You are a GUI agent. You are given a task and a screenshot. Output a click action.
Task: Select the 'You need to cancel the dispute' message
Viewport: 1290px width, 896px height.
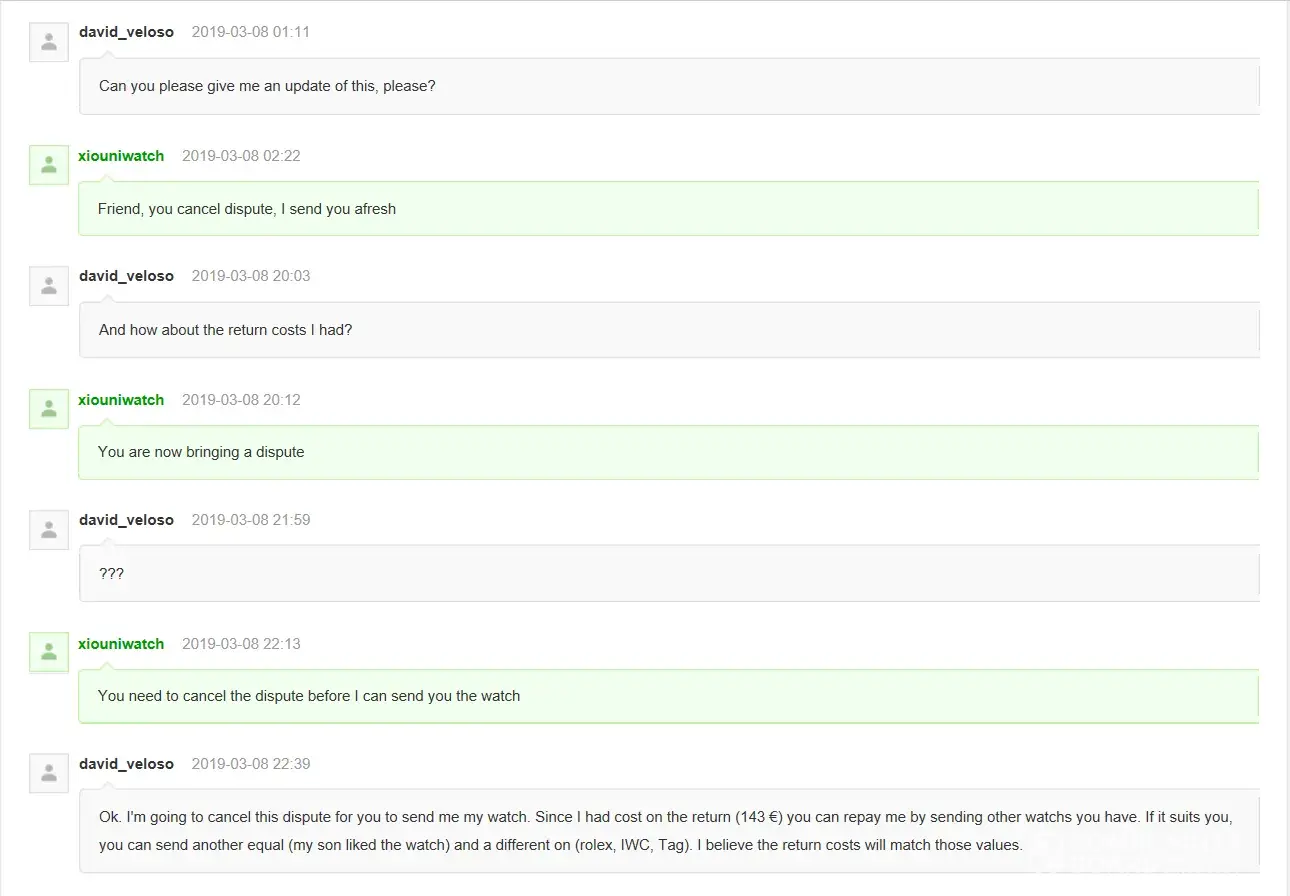click(309, 696)
